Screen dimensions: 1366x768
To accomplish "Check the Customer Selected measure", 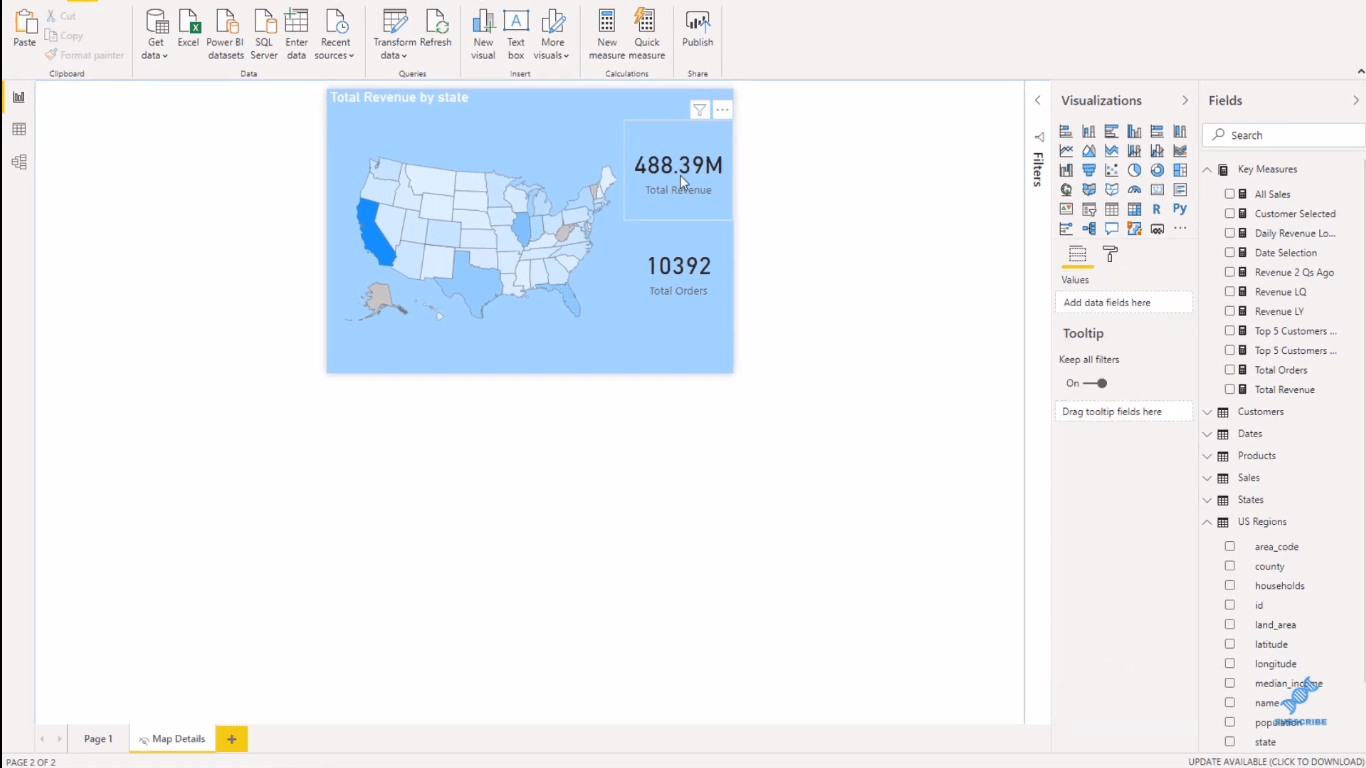I will point(1230,214).
